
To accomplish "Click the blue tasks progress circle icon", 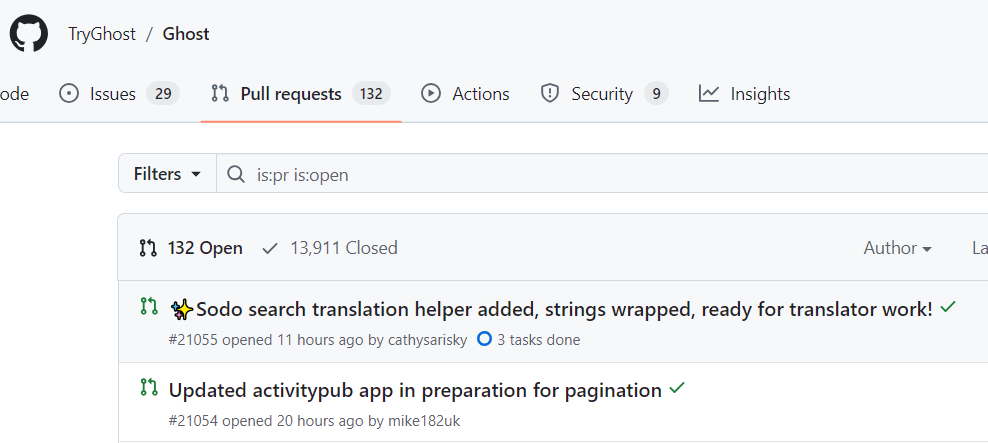I will click(x=484, y=340).
